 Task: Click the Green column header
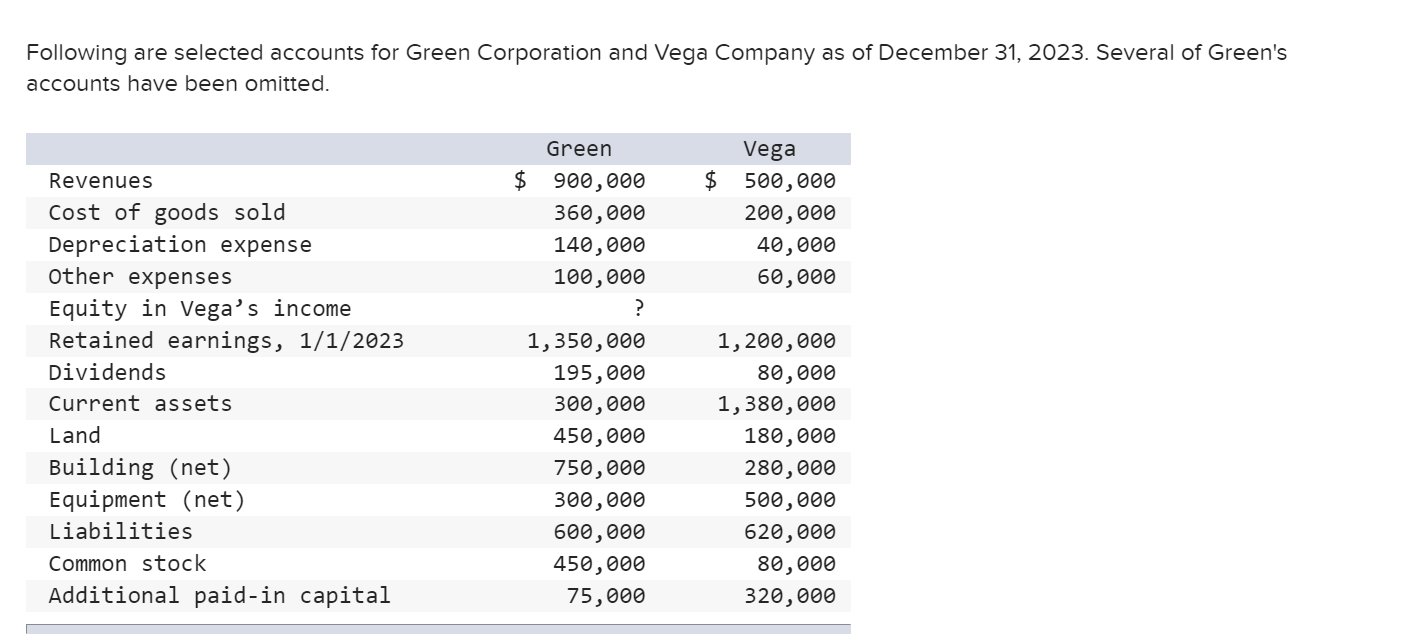(578, 149)
